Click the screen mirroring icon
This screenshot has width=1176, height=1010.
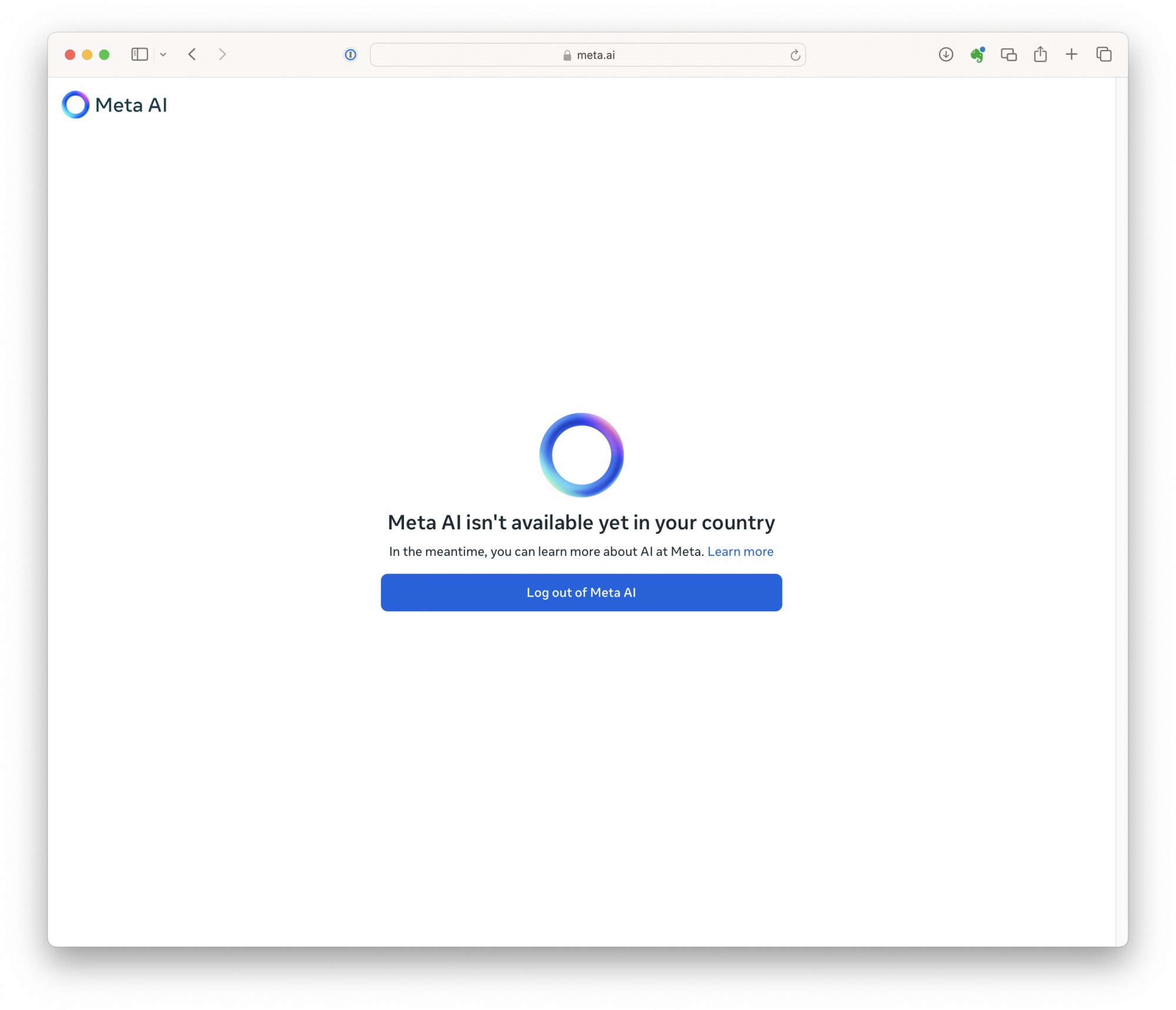click(1009, 54)
